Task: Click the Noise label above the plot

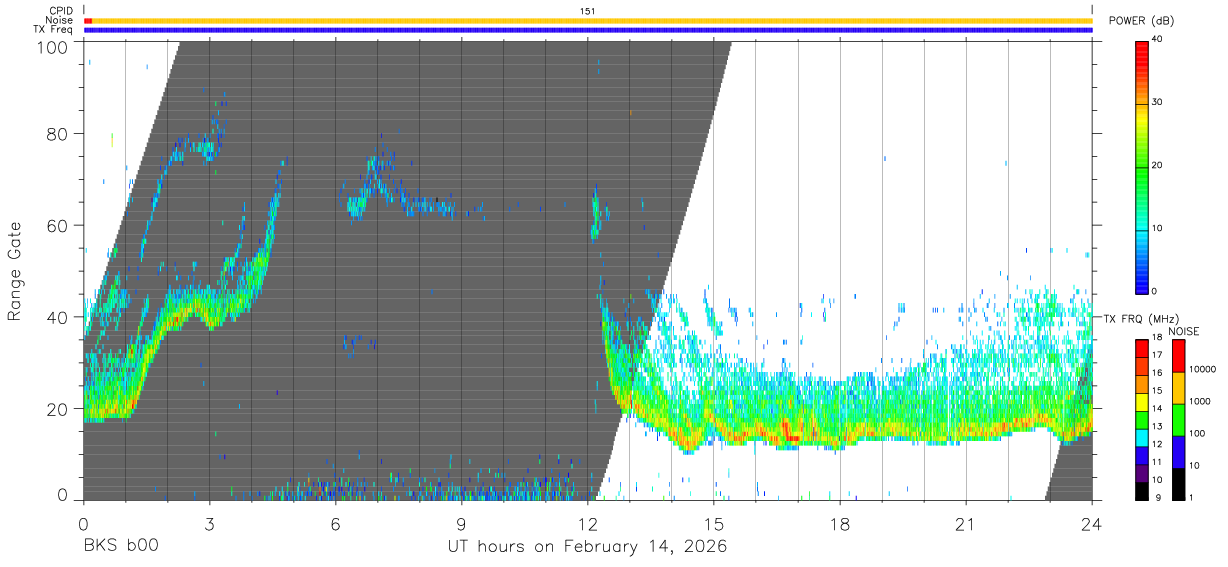Action: click(59, 20)
